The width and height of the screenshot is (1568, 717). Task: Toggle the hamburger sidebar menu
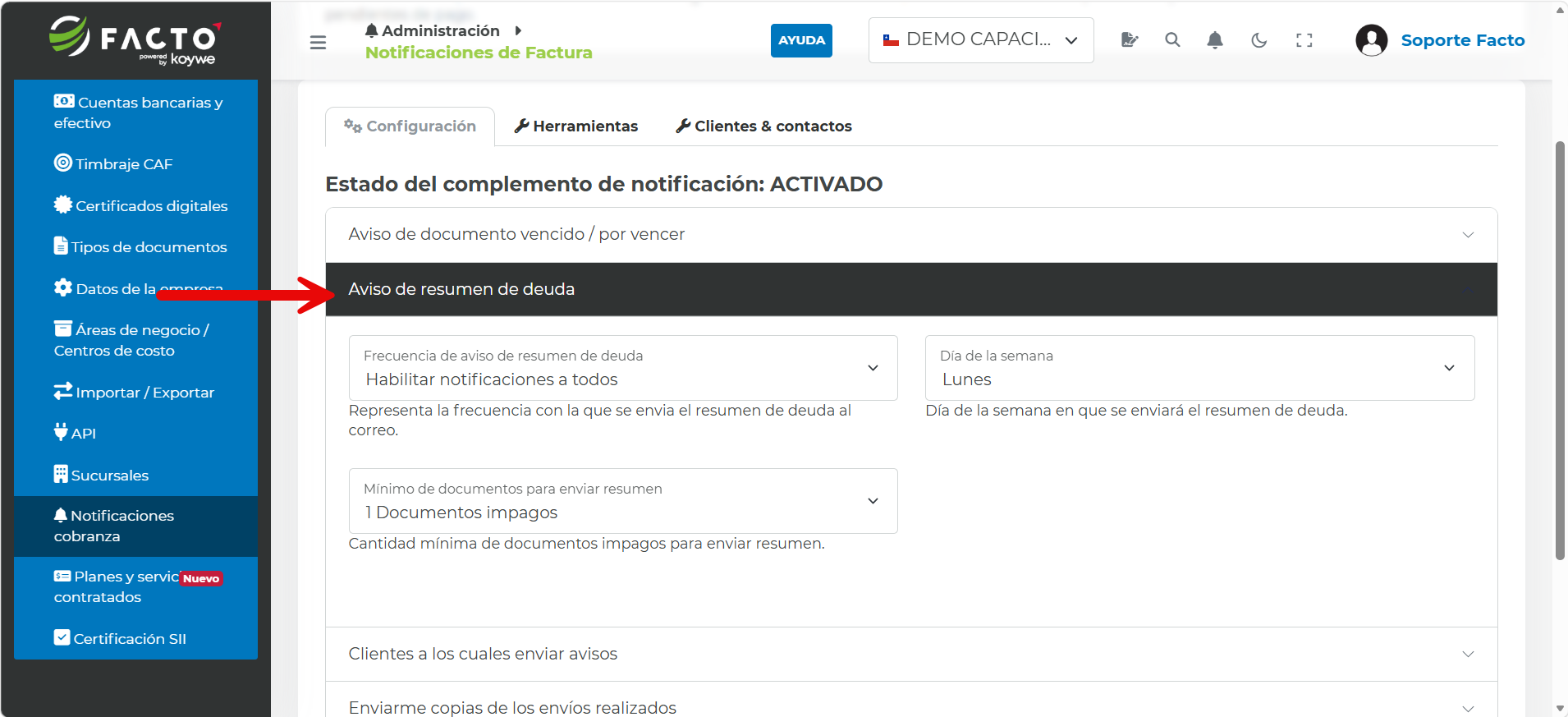tap(318, 43)
